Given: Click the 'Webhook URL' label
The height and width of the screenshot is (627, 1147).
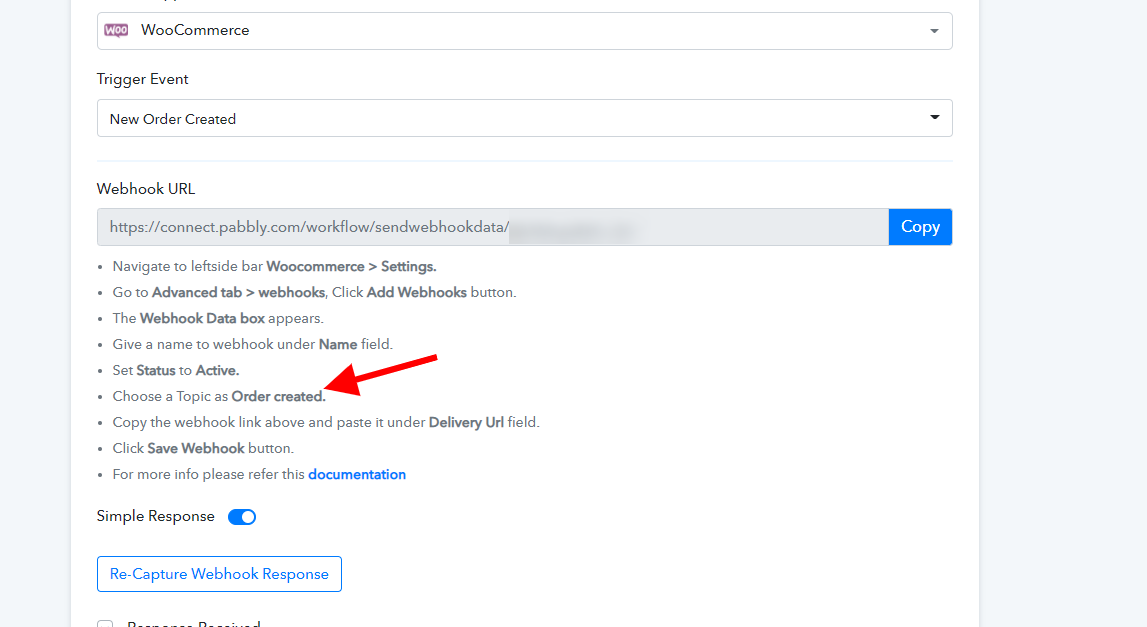Looking at the screenshot, I should click(146, 189).
